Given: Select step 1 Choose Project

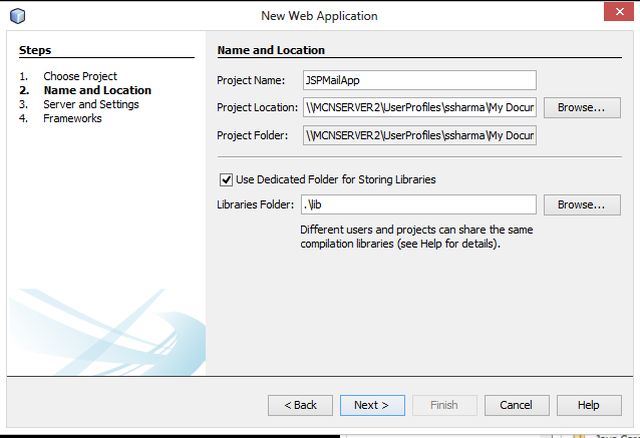Looking at the screenshot, I should 80,76.
